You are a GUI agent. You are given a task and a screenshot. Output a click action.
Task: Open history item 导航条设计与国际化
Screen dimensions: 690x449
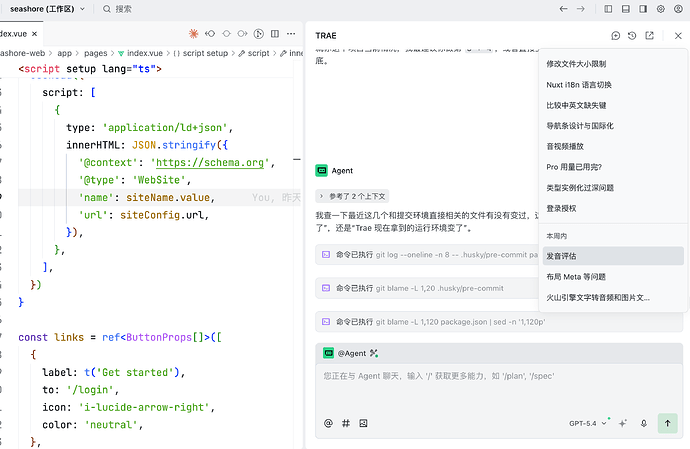click(x=613, y=126)
